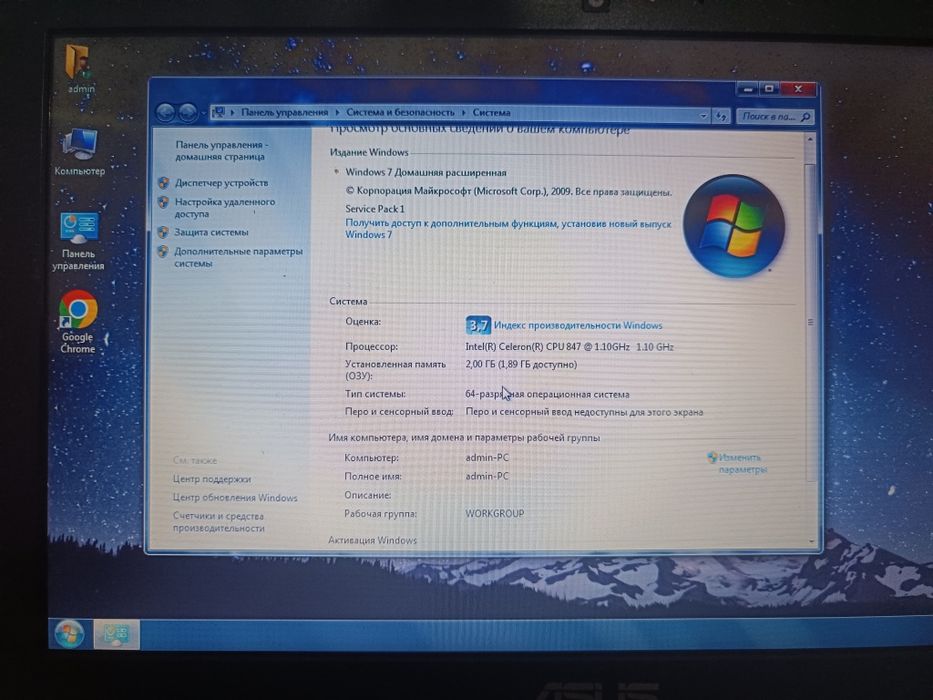
Task: Go back with the navigation arrow
Action: pos(165,112)
